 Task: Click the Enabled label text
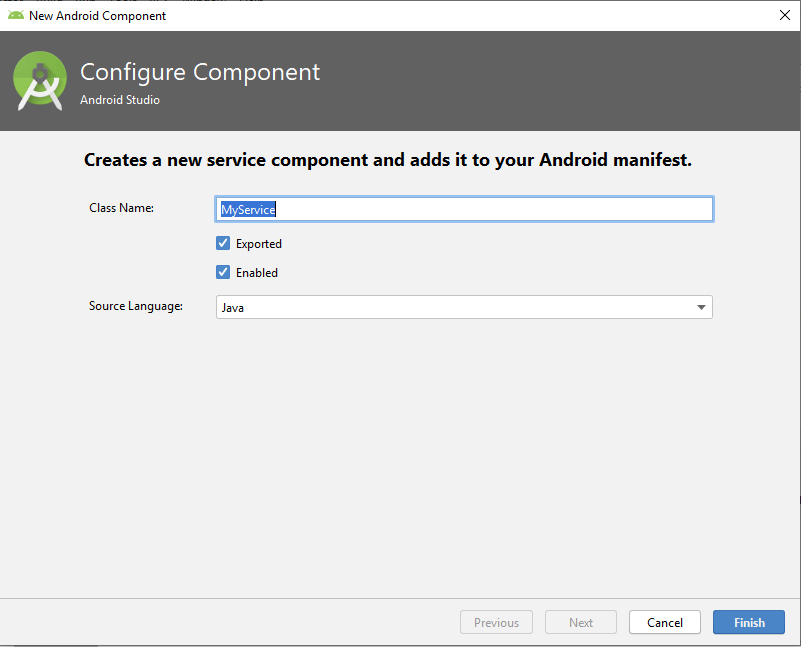pyautogui.click(x=256, y=273)
